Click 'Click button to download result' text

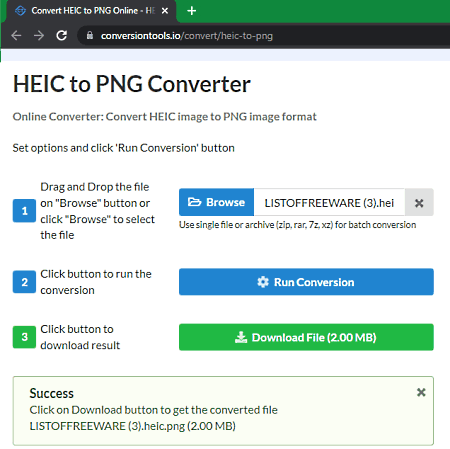tap(80, 337)
